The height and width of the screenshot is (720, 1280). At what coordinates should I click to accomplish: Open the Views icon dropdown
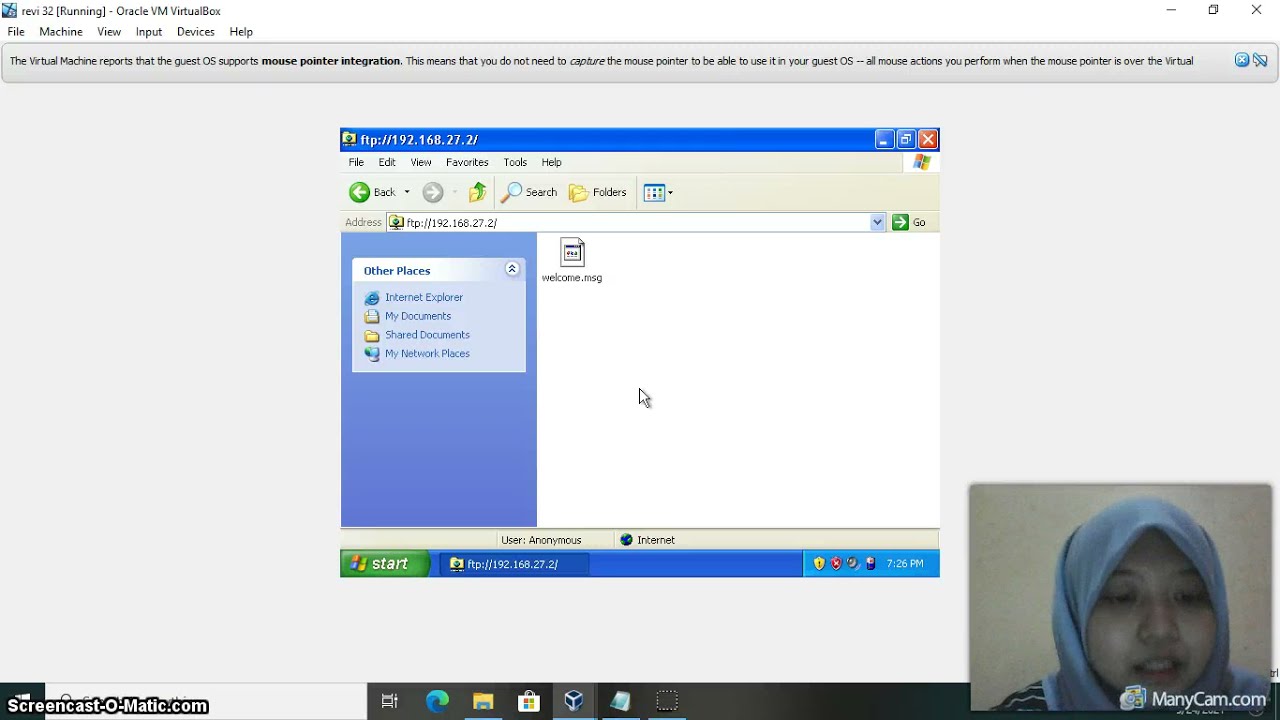pos(658,192)
